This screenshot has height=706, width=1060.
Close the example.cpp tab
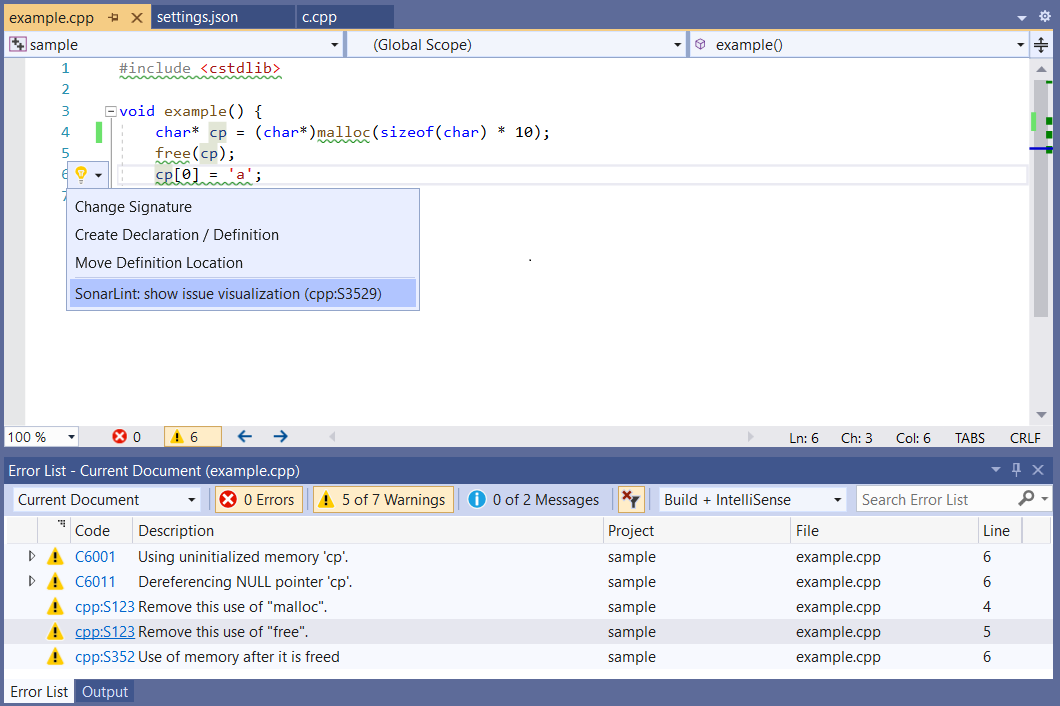pos(137,18)
